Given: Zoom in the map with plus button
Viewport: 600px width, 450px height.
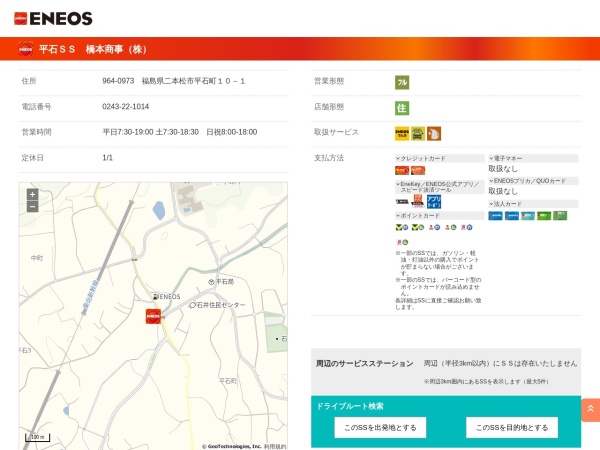Looking at the screenshot, I should 33,194.
